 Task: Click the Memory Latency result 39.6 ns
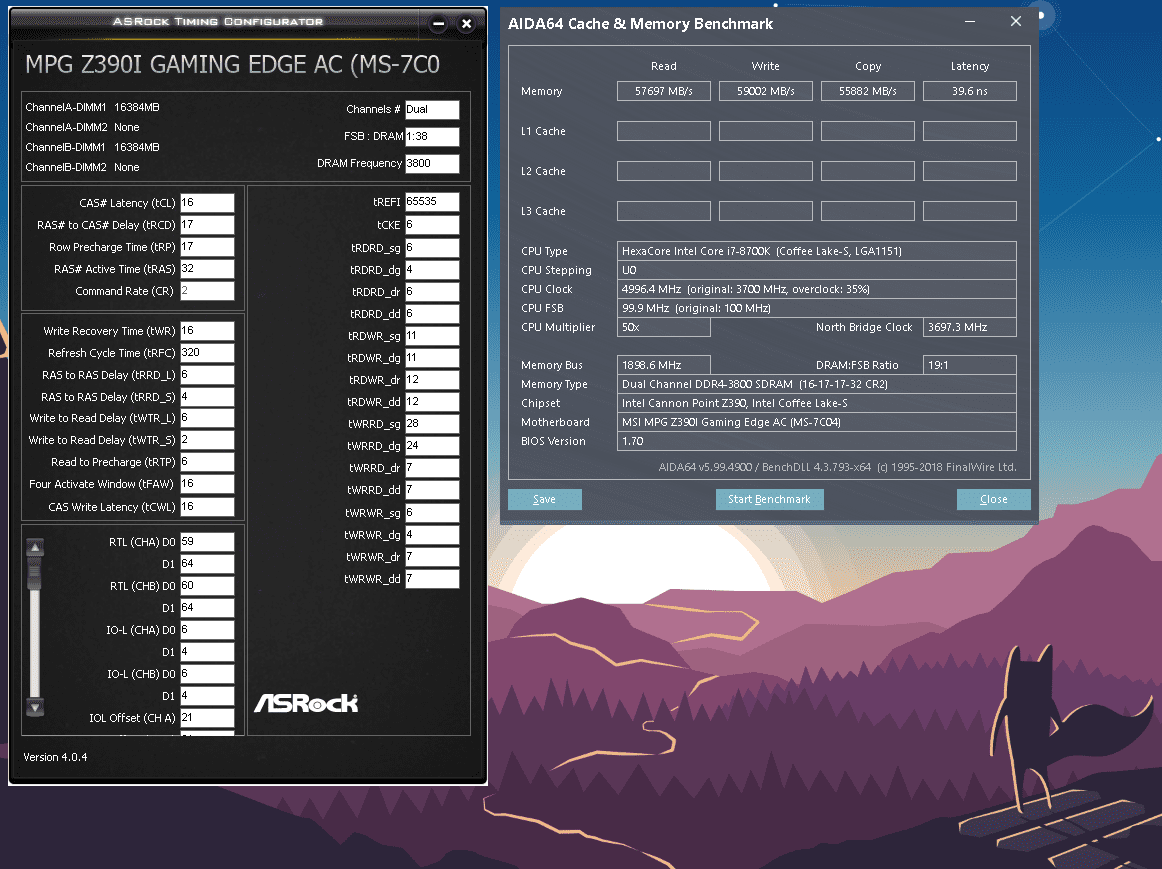(x=969, y=91)
